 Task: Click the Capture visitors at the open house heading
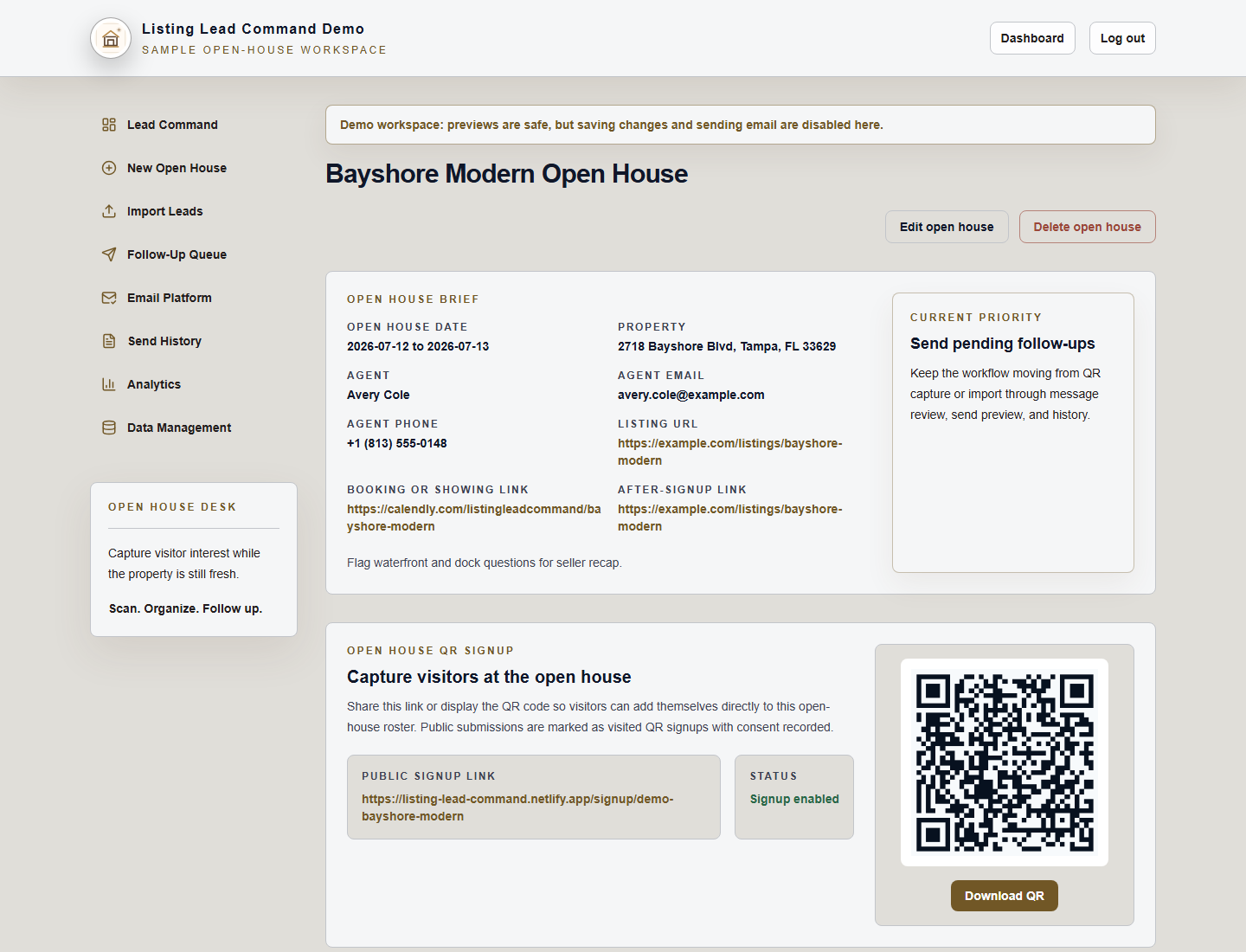pyautogui.click(x=489, y=677)
